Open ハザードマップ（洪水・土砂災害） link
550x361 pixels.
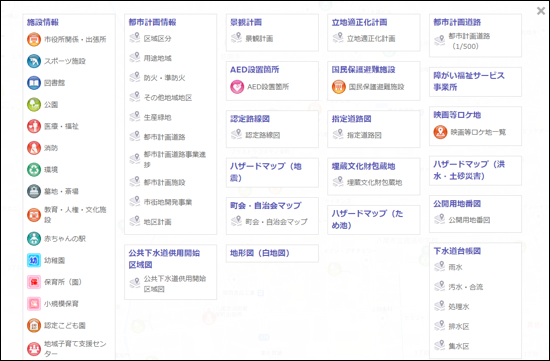469,170
